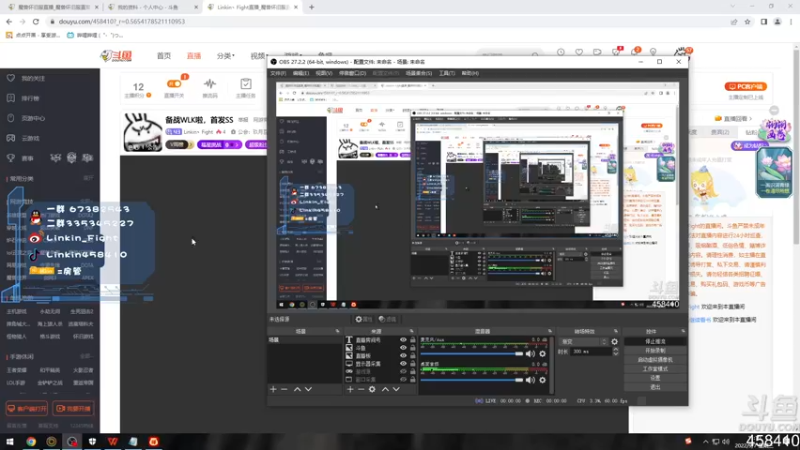This screenshot has height=450, width=800.
Task: Open the Windows Start menu
Action: pos(10,441)
